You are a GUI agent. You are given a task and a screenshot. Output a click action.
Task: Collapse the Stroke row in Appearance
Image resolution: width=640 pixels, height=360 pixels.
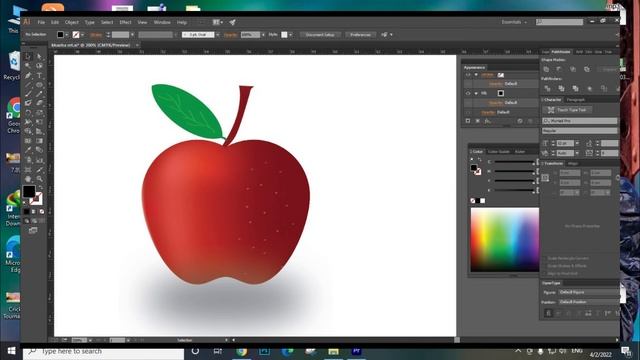coord(476,75)
